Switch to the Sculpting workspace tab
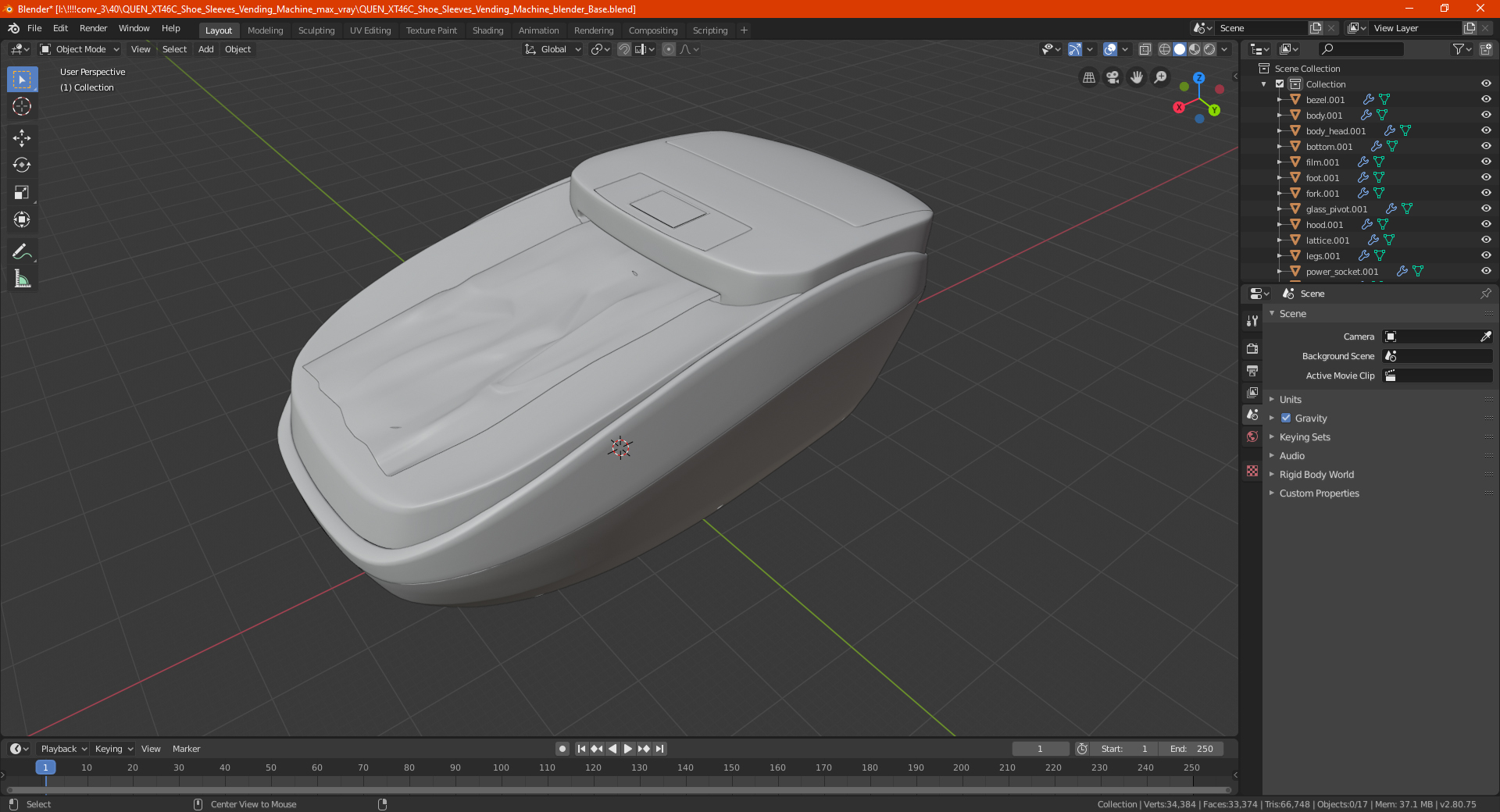 point(316,30)
